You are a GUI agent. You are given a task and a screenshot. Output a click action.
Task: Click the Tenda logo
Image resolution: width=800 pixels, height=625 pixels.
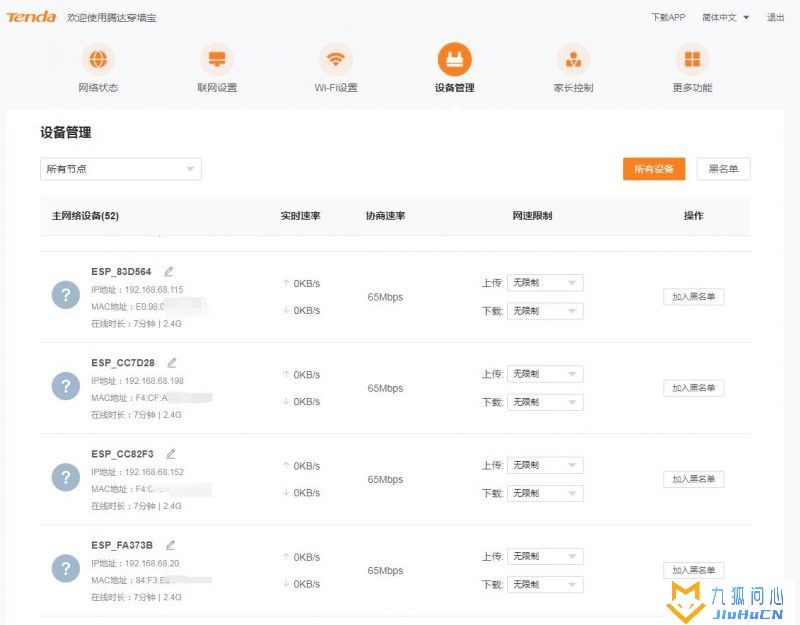point(31,17)
